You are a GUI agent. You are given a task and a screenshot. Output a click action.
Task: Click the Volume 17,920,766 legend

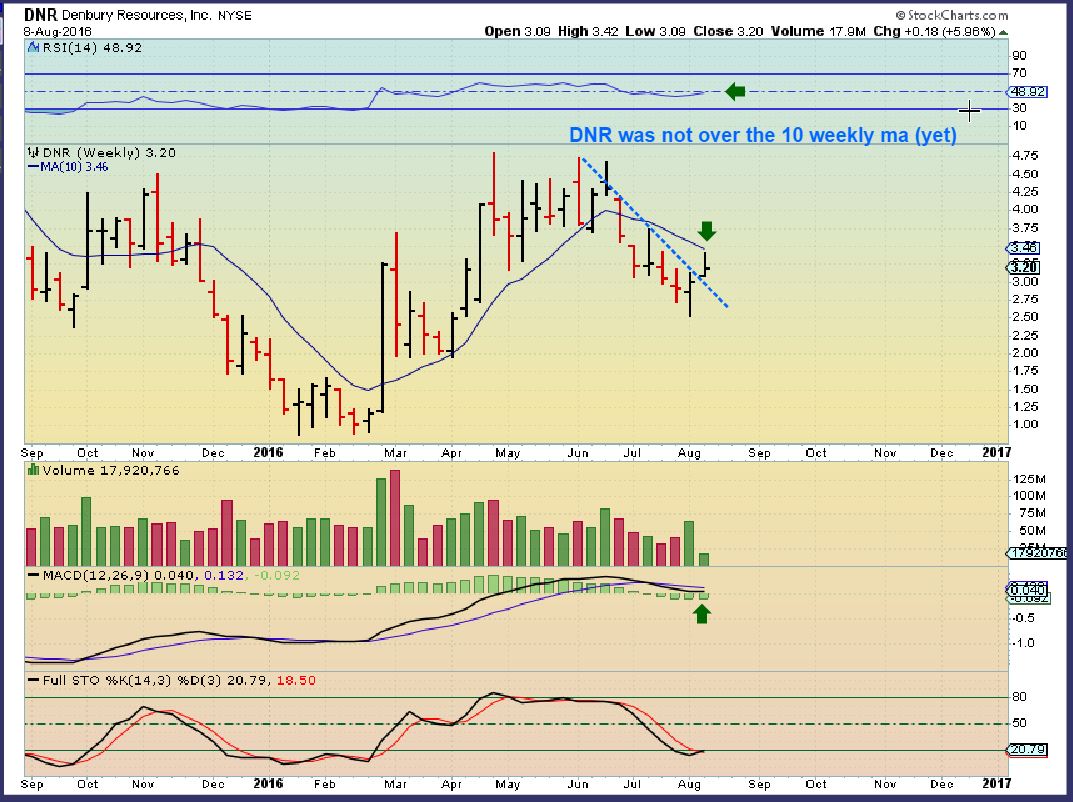coord(111,471)
